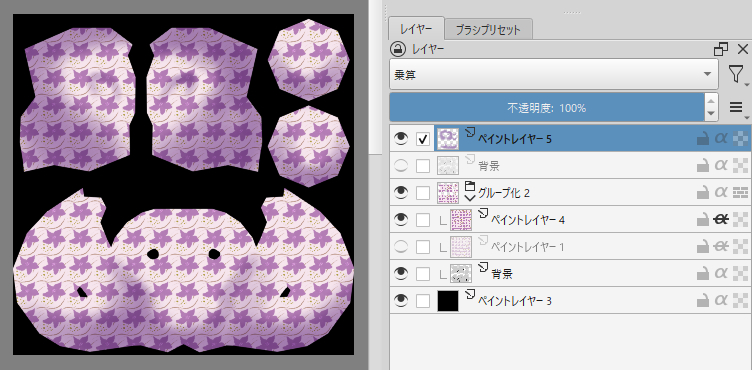The image size is (752, 370).
Task: Increase opacity with the up stepper arrow
Action: tap(710, 101)
